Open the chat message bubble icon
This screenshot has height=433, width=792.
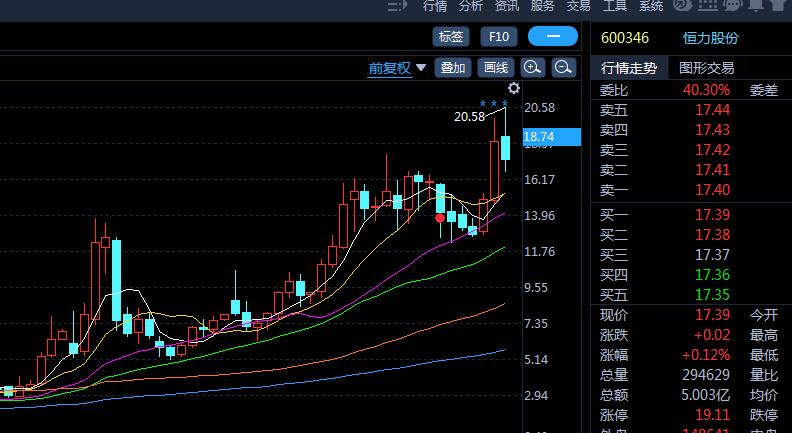point(733,6)
